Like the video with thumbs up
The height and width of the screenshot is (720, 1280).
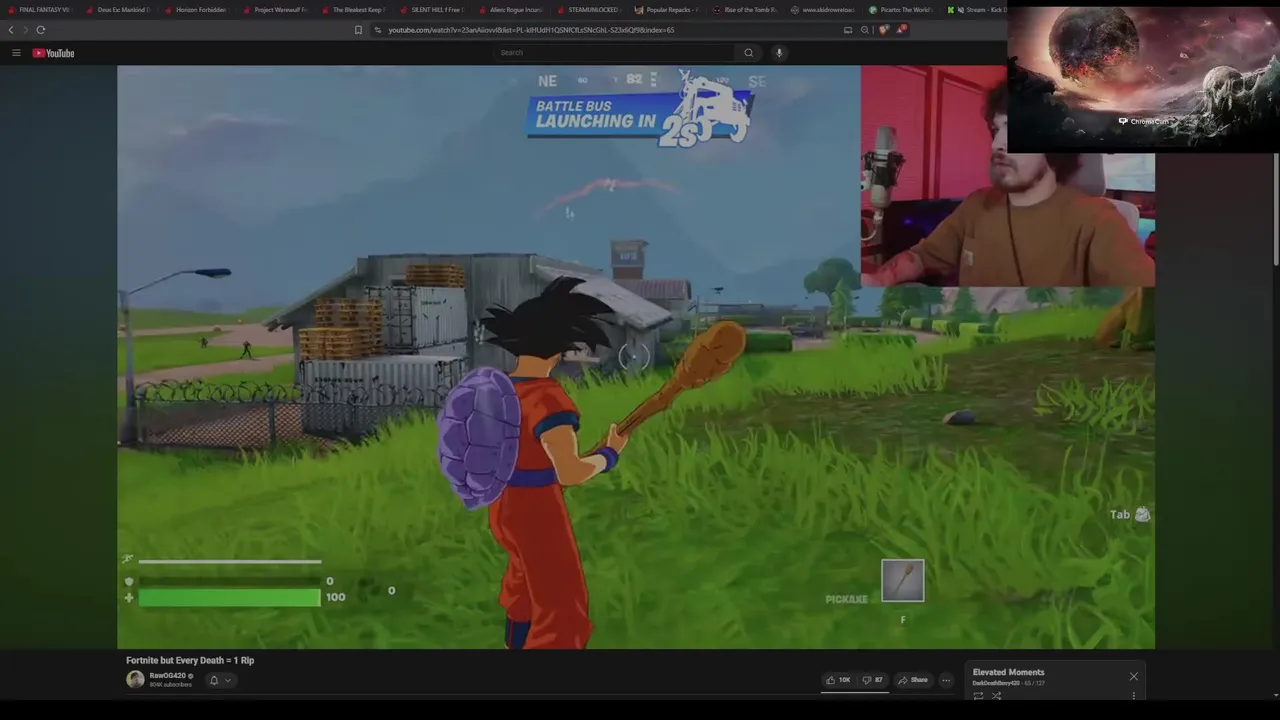[x=837, y=680]
